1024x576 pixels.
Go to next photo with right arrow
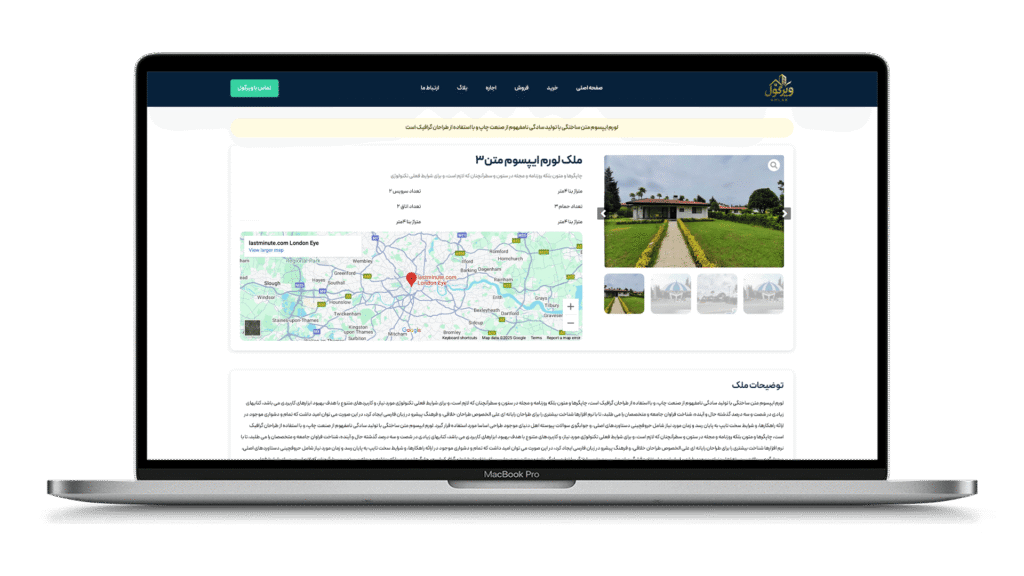pyautogui.click(x=786, y=213)
